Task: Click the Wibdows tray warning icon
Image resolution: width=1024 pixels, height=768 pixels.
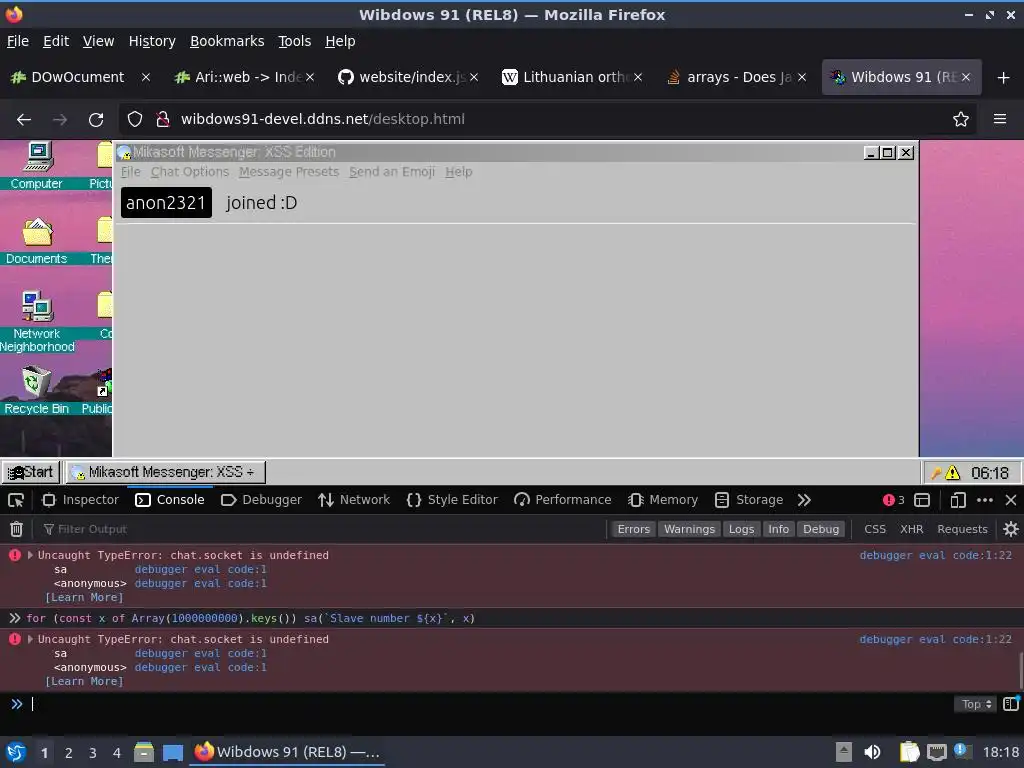Action: pos(953,473)
